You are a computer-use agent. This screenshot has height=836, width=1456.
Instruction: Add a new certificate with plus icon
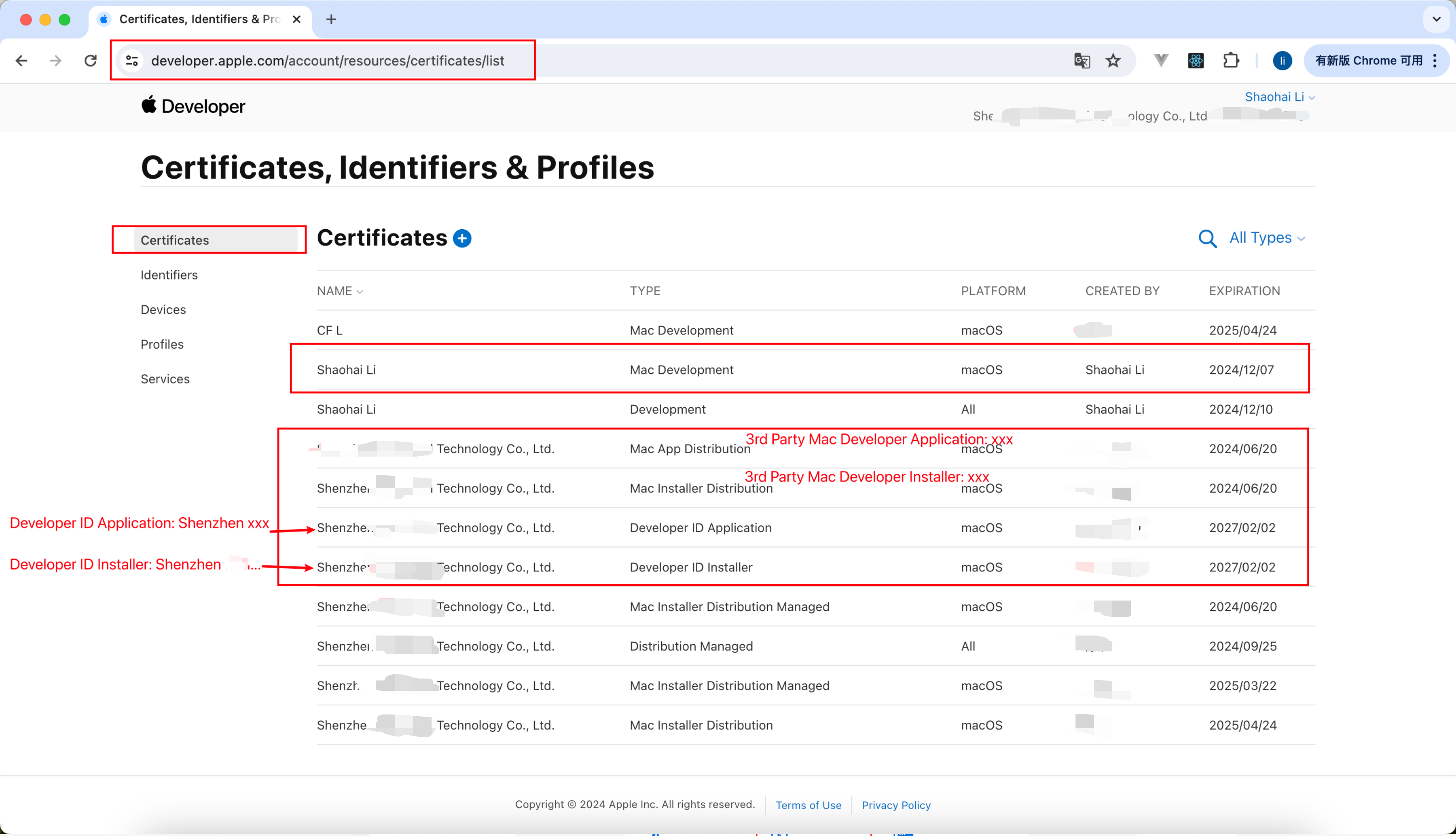[x=462, y=238]
